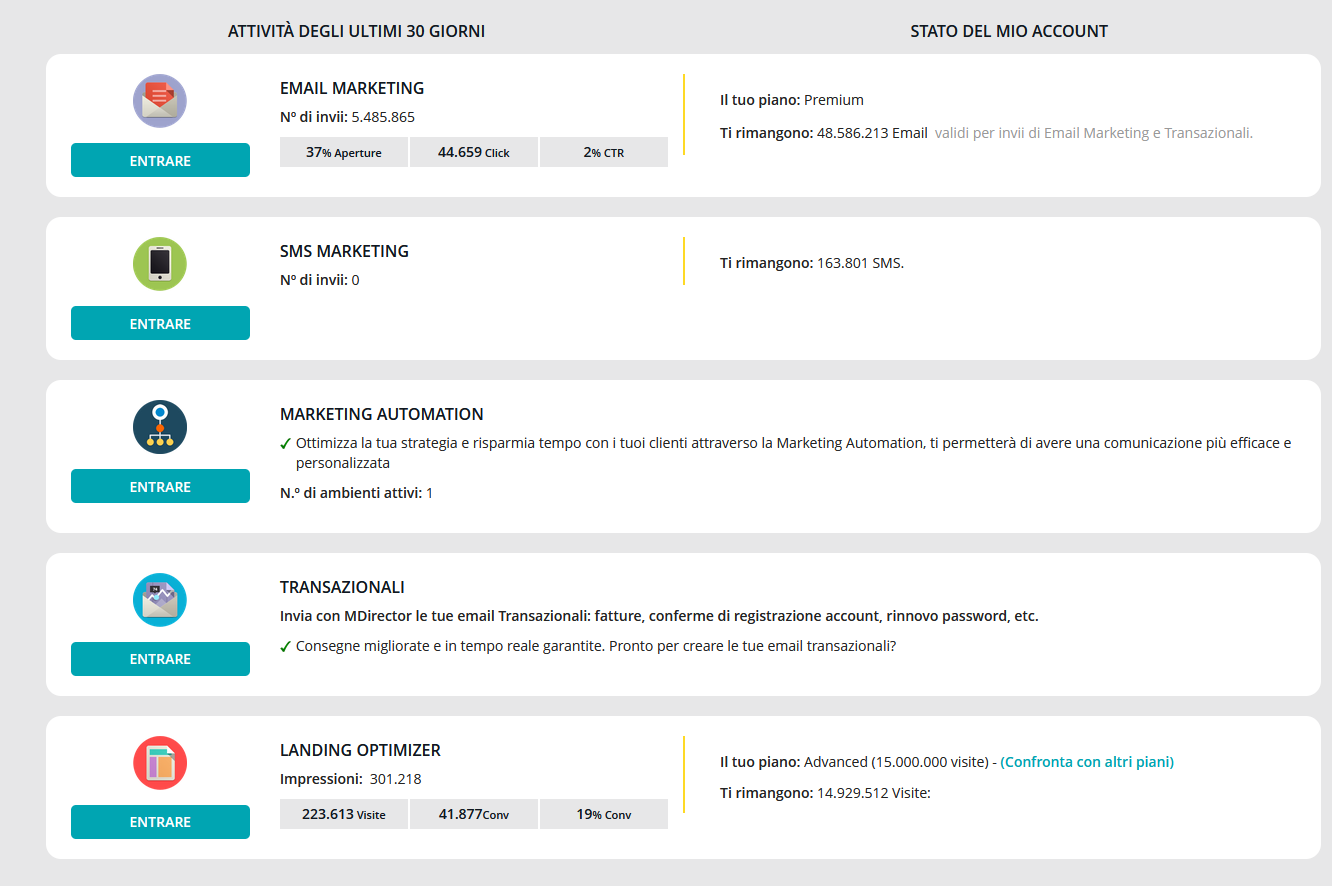Click the LANDING OPTIMIZER heading
Viewport: 1332px width, 886px height.
coord(360,750)
